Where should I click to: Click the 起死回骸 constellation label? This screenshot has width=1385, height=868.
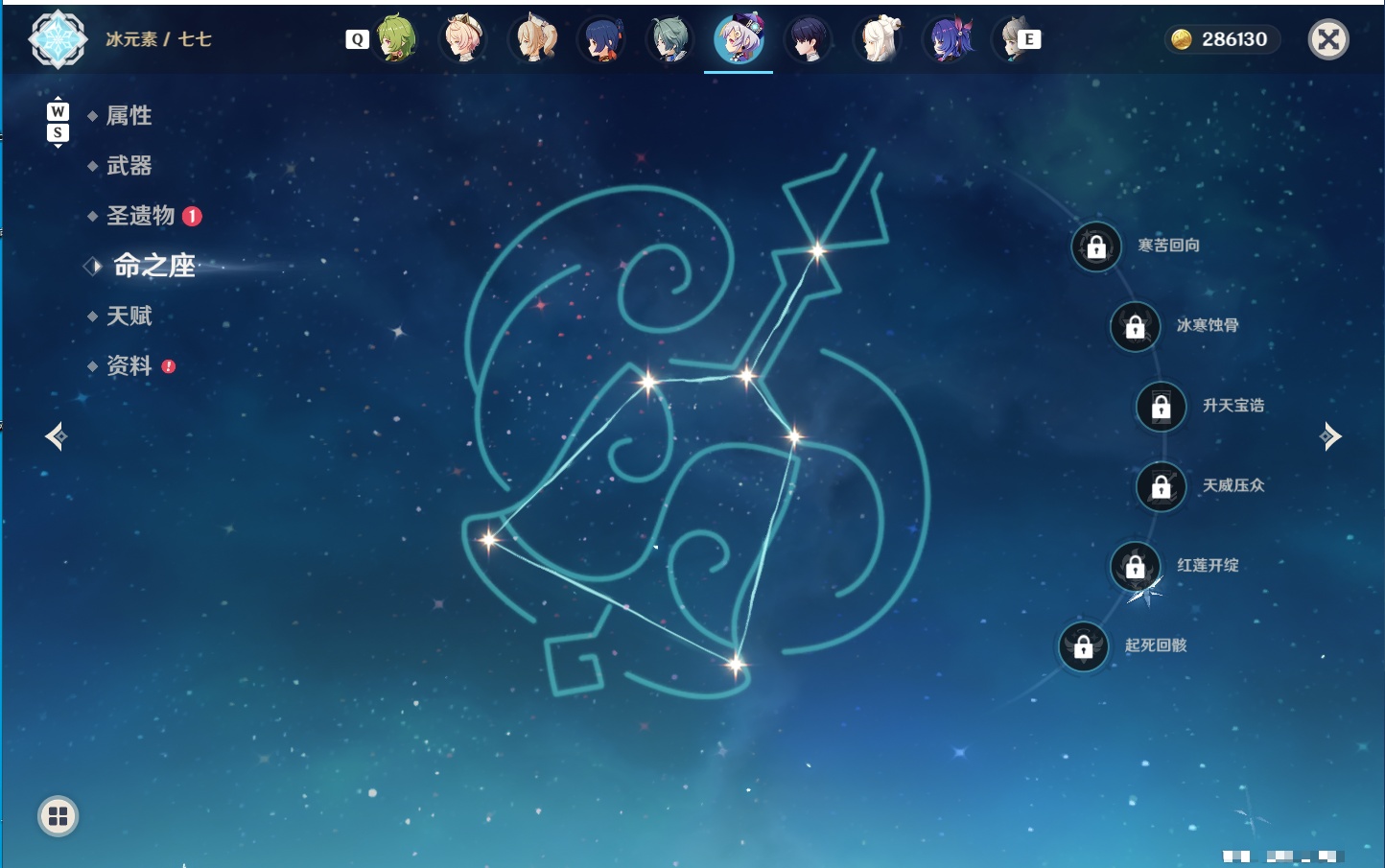tap(1156, 645)
